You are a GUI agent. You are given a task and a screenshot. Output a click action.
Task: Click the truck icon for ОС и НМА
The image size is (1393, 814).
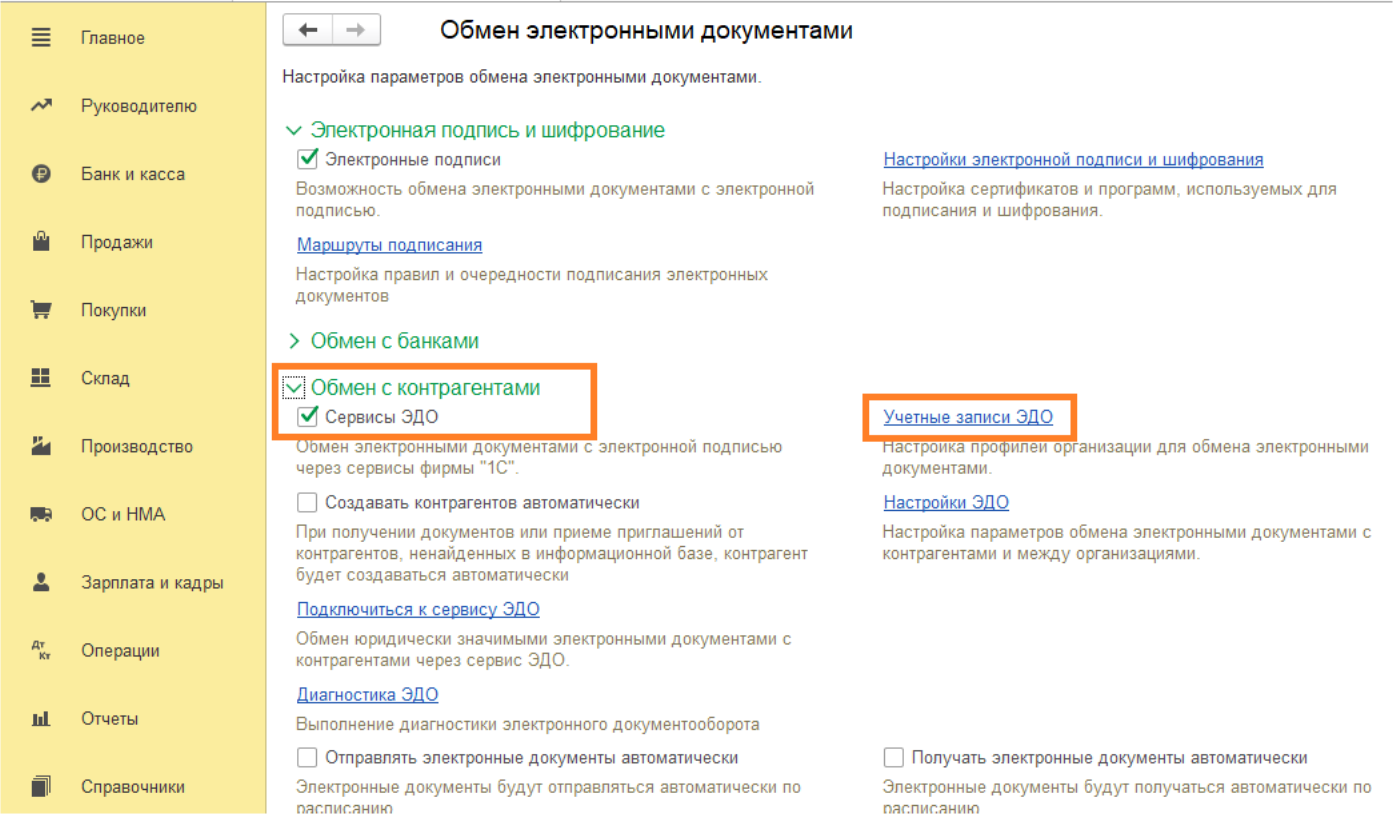click(x=41, y=514)
